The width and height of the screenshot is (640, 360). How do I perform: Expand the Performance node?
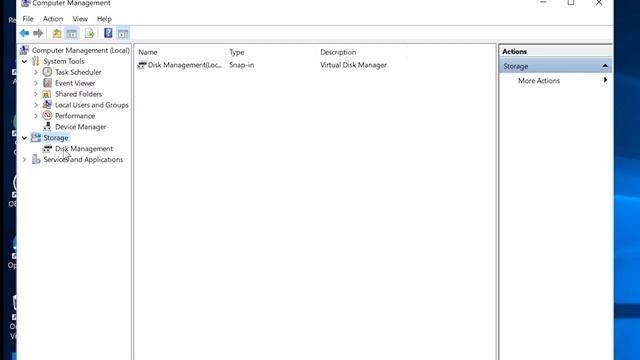point(36,116)
